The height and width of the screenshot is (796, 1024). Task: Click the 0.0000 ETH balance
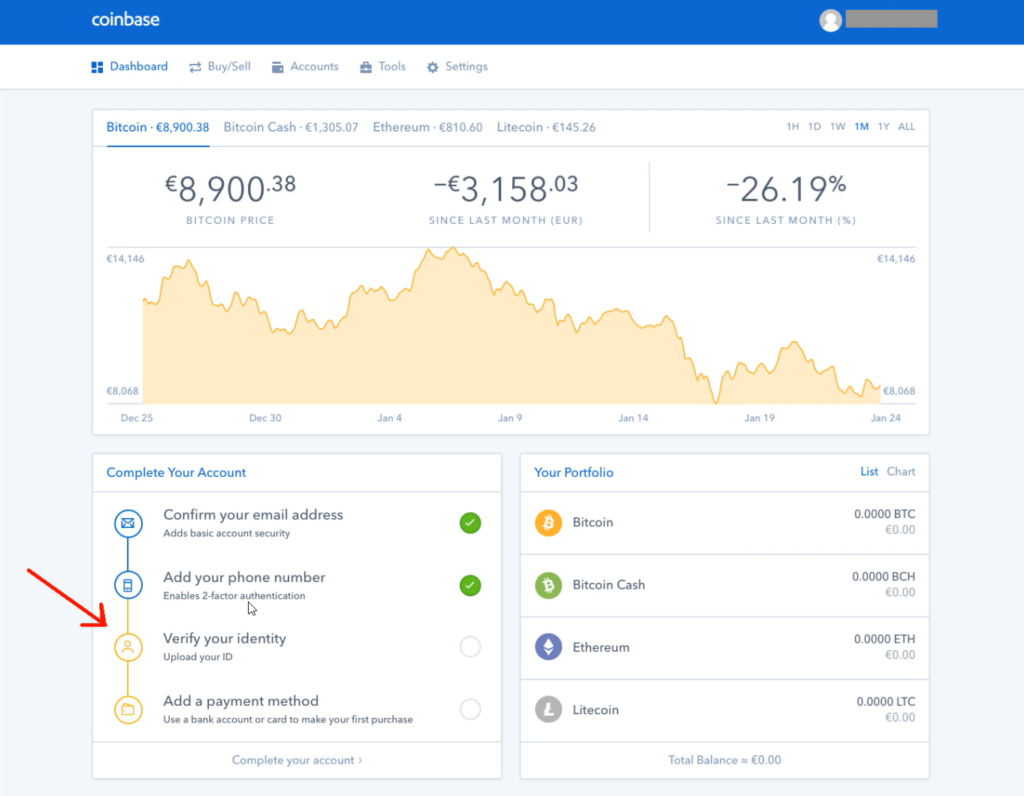(885, 639)
